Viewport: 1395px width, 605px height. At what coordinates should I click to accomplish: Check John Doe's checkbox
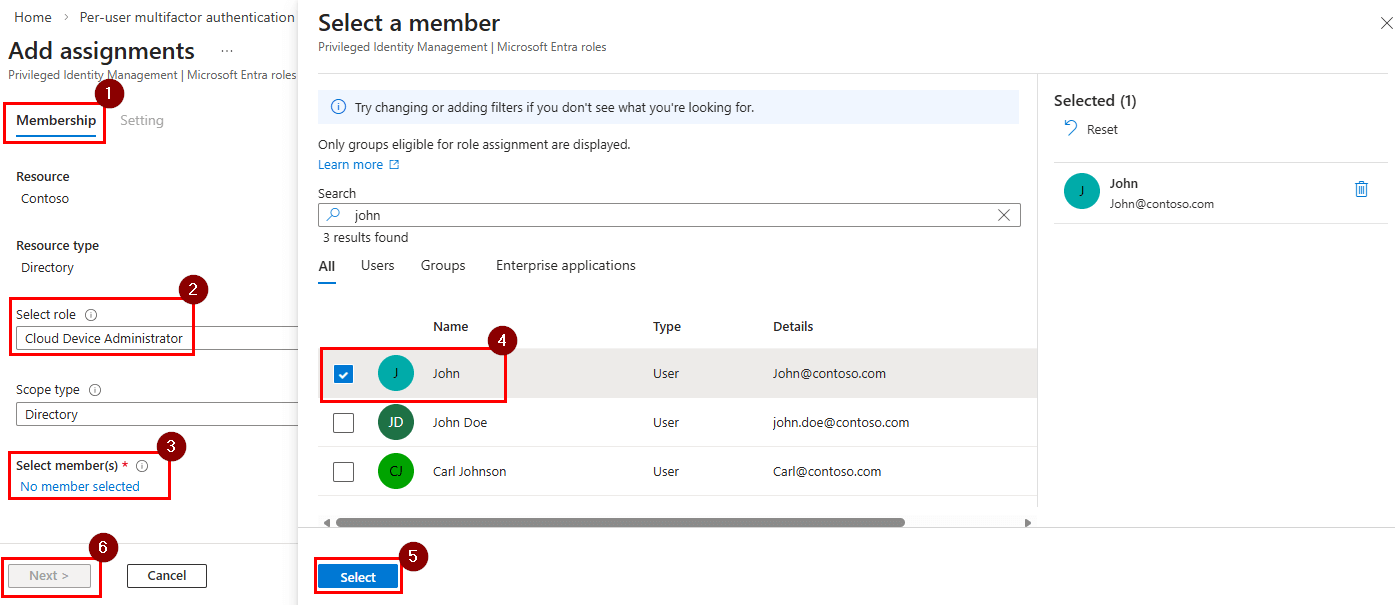tap(343, 422)
